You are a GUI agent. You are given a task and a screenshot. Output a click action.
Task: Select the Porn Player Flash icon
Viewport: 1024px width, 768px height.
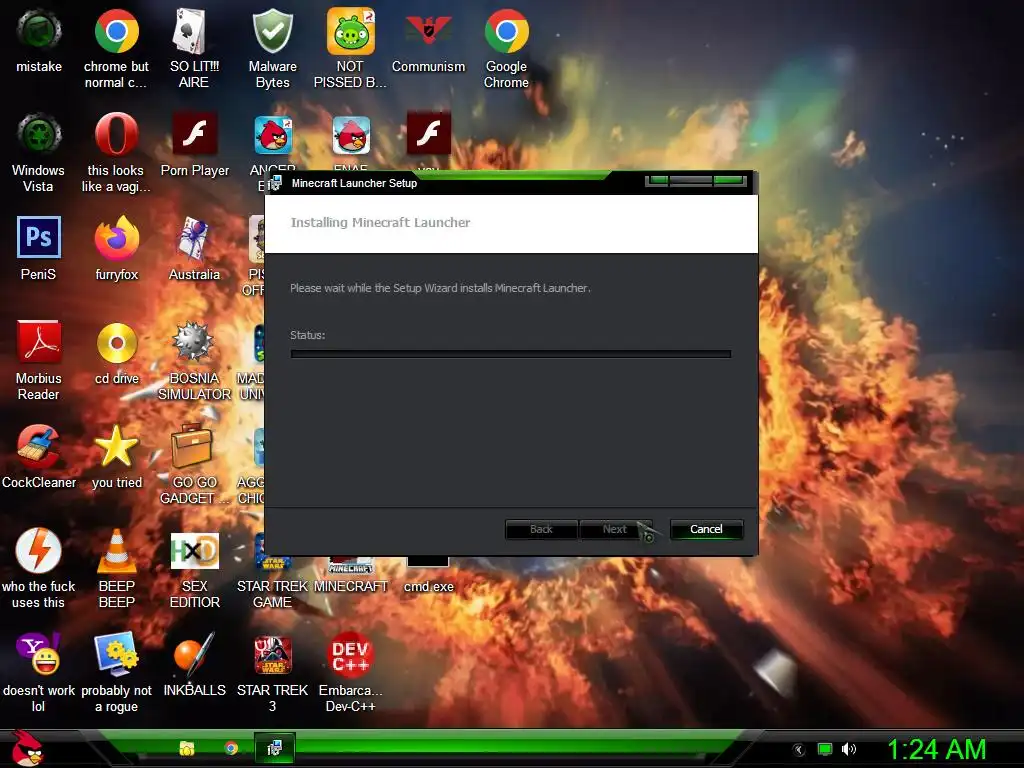[194, 144]
